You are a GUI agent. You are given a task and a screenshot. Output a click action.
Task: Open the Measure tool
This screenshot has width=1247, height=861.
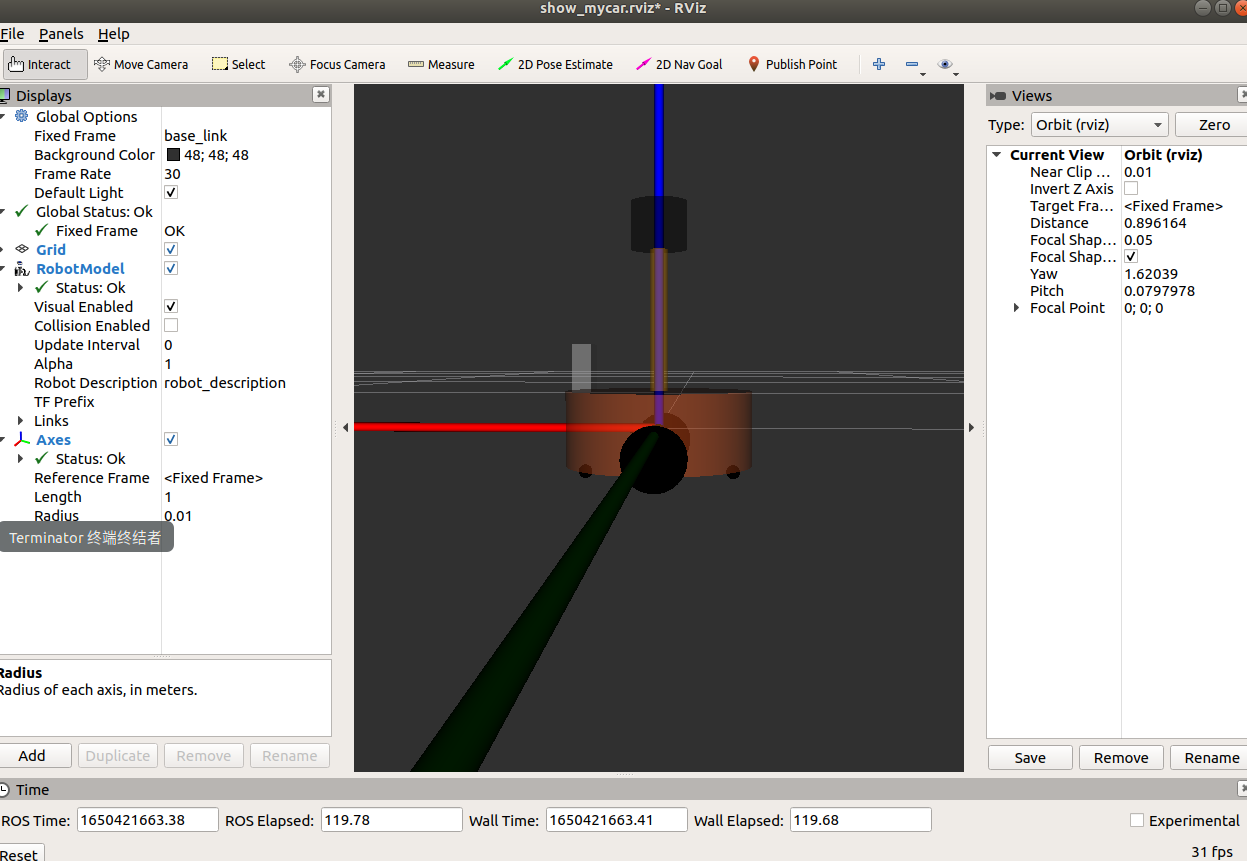click(441, 64)
